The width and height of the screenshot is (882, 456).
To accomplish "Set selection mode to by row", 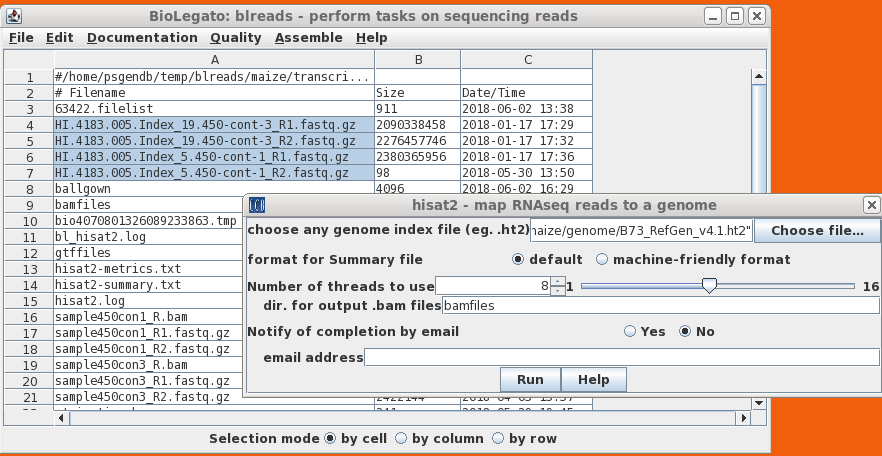I will 500,439.
